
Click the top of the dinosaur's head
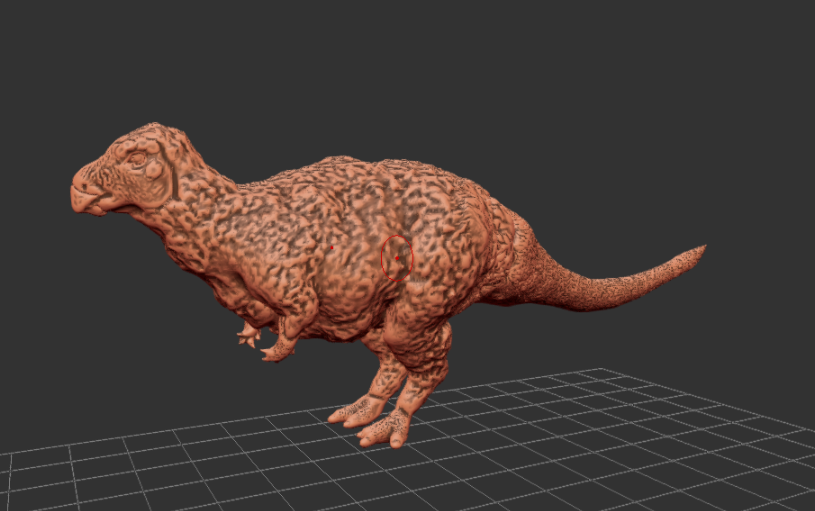pyautogui.click(x=153, y=128)
